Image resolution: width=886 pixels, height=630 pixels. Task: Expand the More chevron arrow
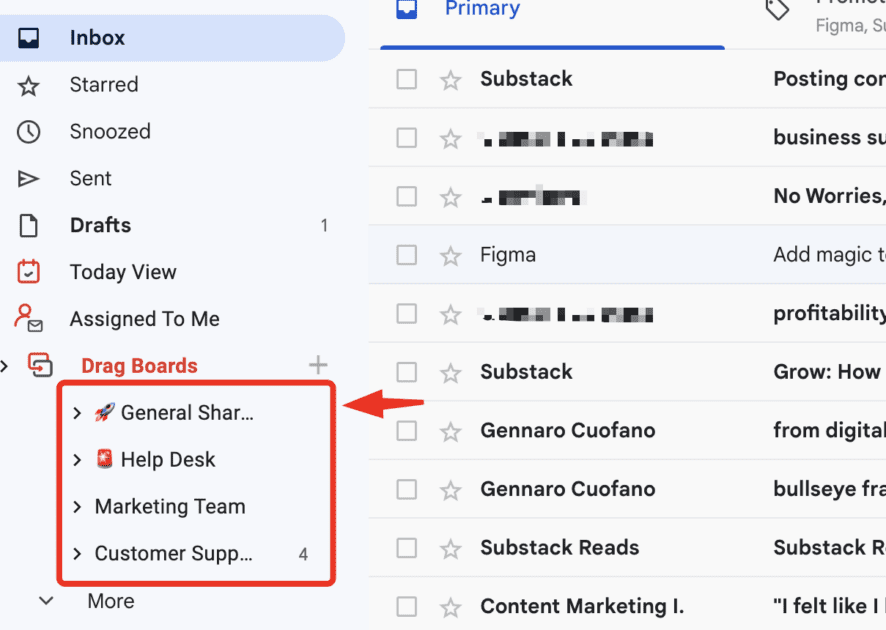coord(46,601)
